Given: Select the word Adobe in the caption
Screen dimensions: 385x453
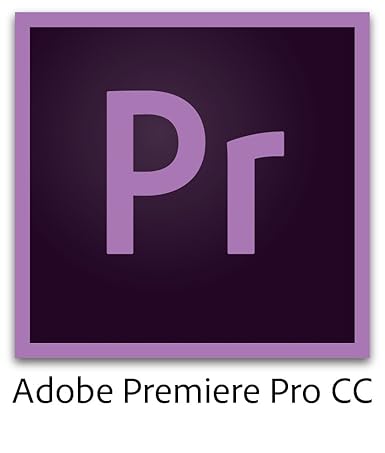Looking at the screenshot, I should [x=63, y=390].
